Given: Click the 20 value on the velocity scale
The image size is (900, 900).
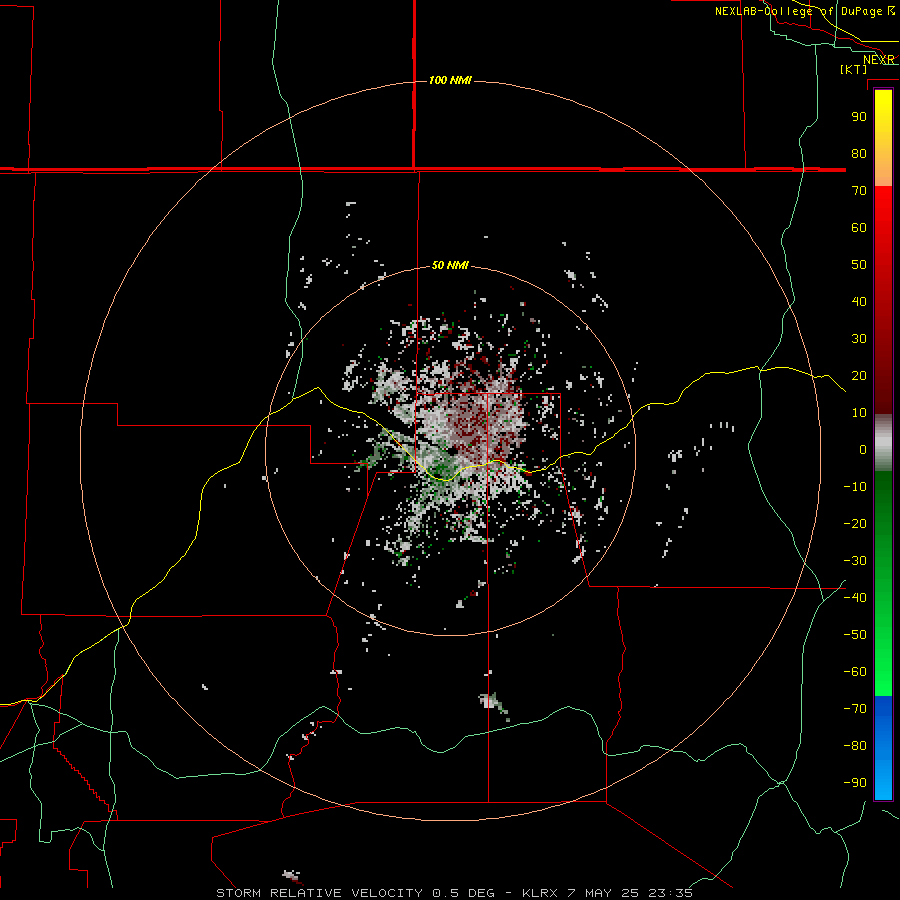Looking at the screenshot, I should click(x=859, y=375).
